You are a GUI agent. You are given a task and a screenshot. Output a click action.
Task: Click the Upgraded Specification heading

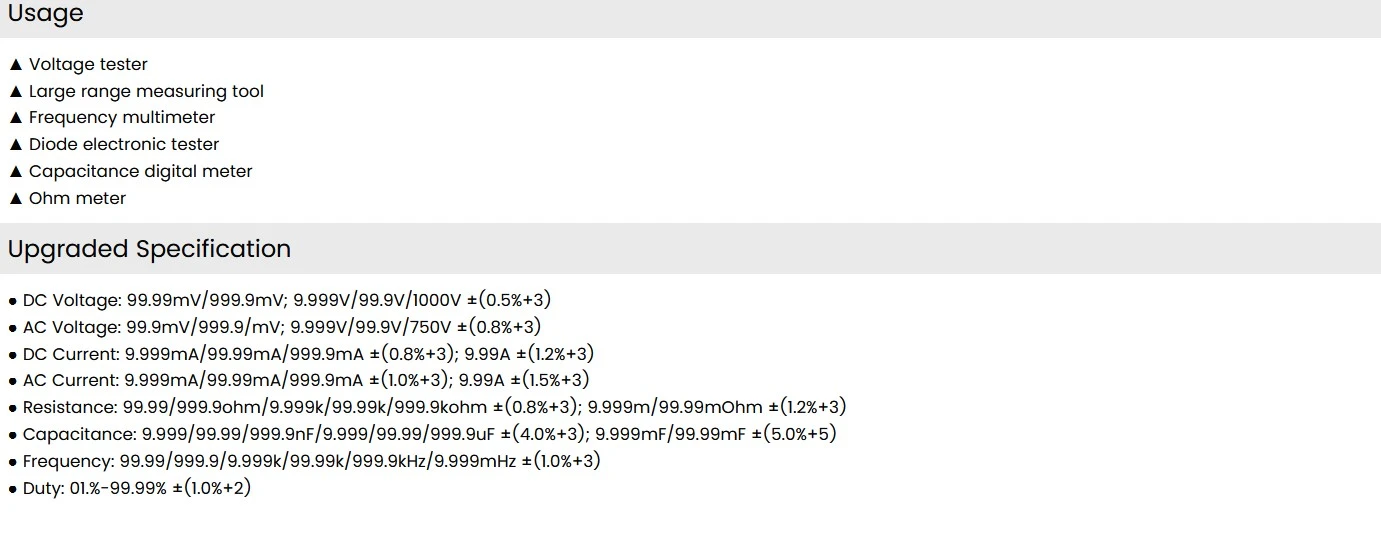click(x=149, y=249)
